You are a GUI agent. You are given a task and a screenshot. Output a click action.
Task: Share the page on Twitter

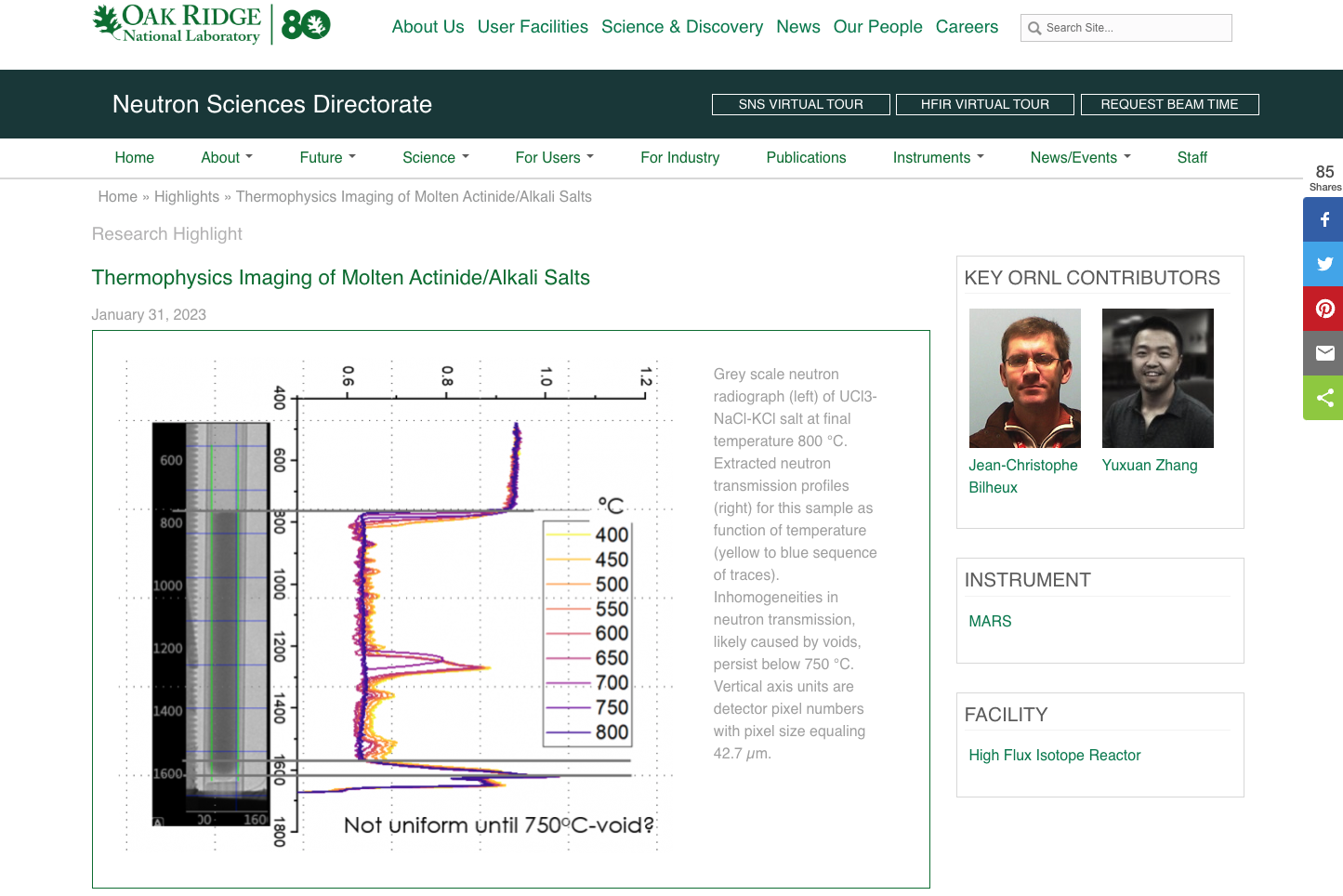click(1324, 264)
